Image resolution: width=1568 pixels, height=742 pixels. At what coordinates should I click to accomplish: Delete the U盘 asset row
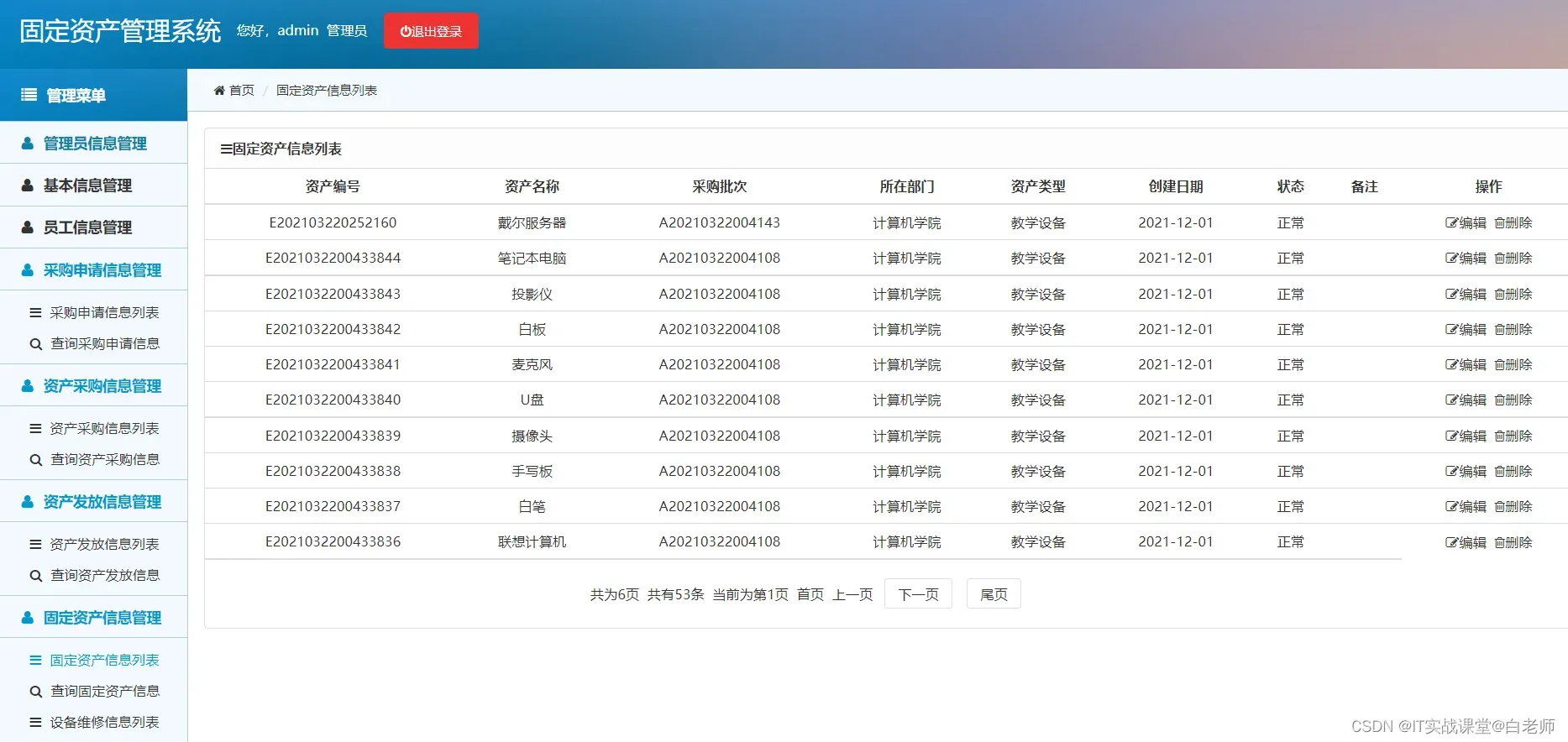click(1513, 400)
